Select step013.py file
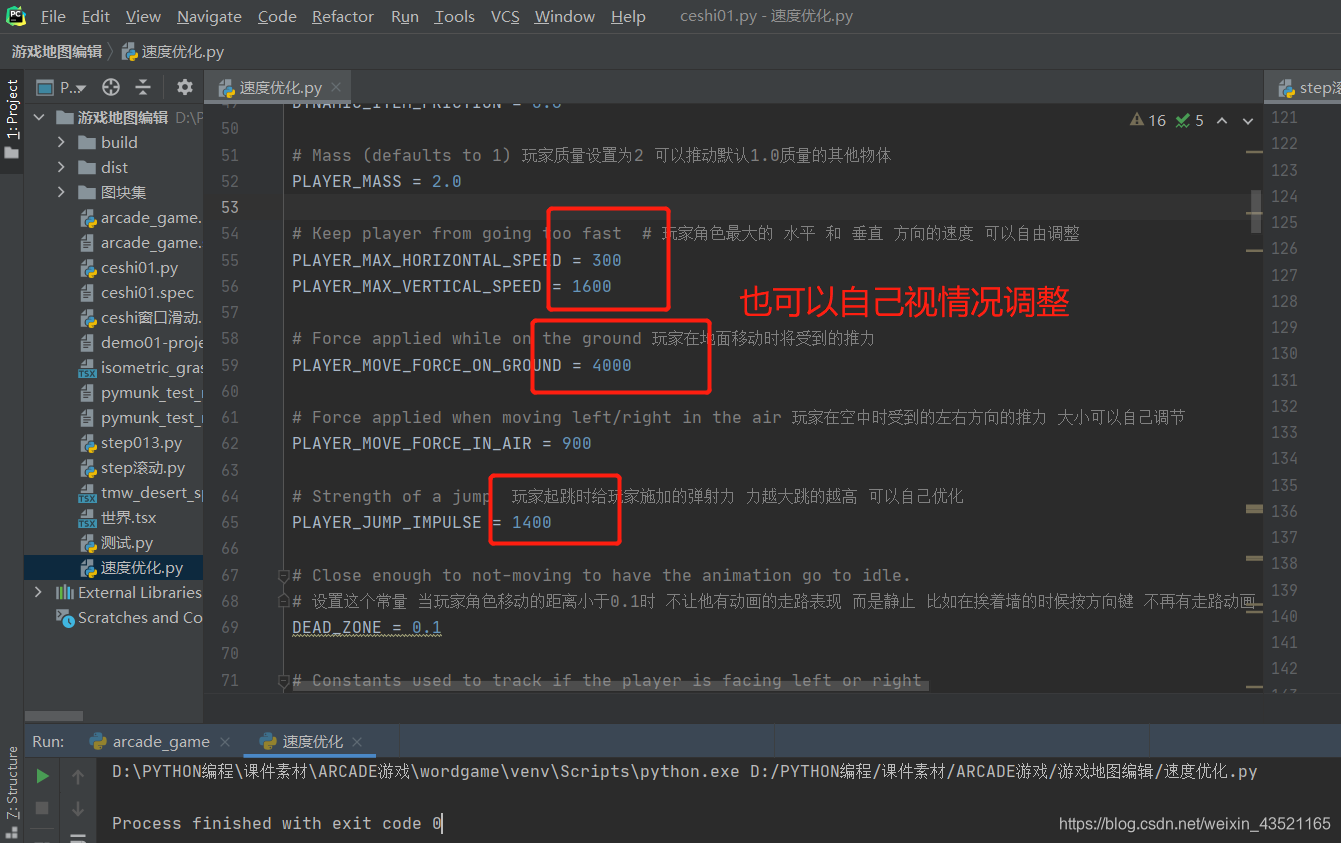The image size is (1341, 843). (x=141, y=443)
